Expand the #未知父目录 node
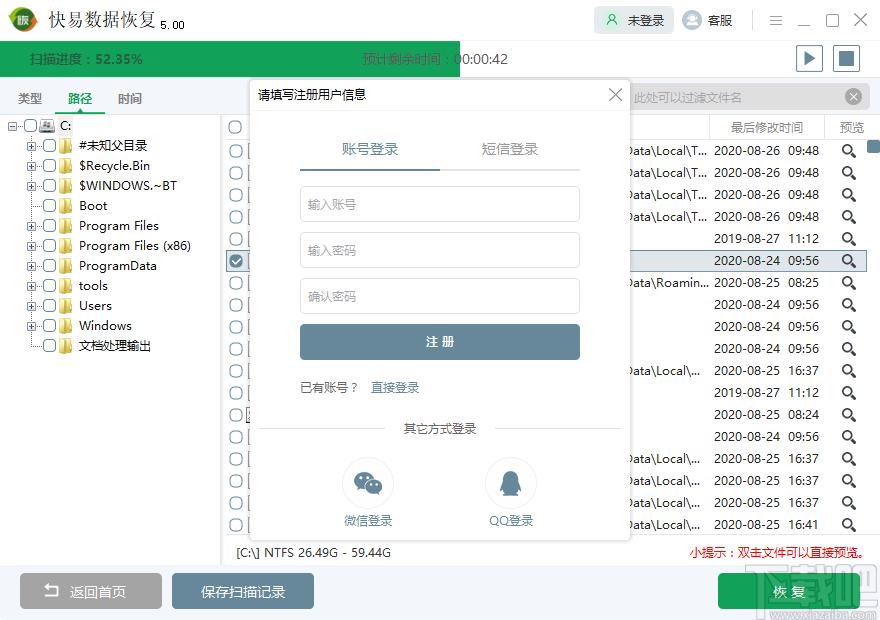Screen dimensions: 880x620 click(x=31, y=146)
